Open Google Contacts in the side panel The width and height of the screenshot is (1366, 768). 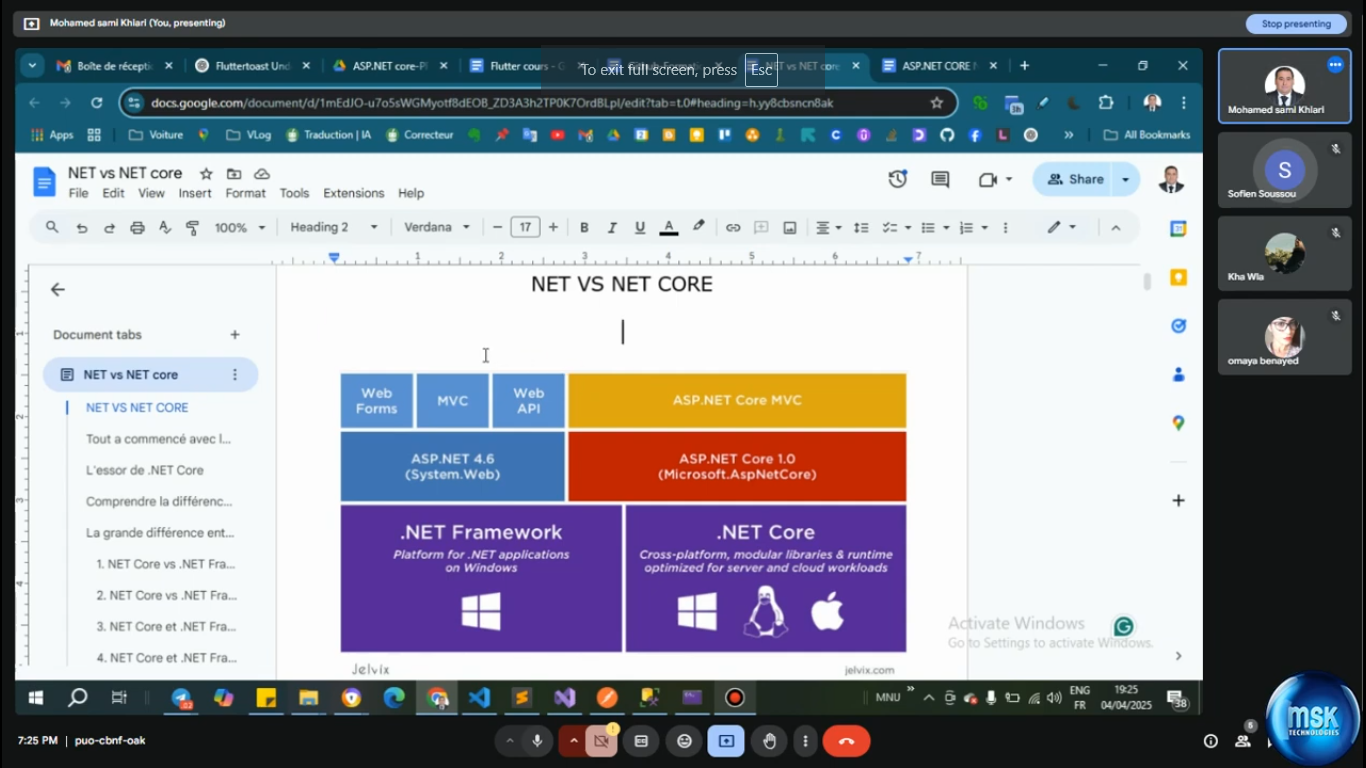(x=1179, y=374)
